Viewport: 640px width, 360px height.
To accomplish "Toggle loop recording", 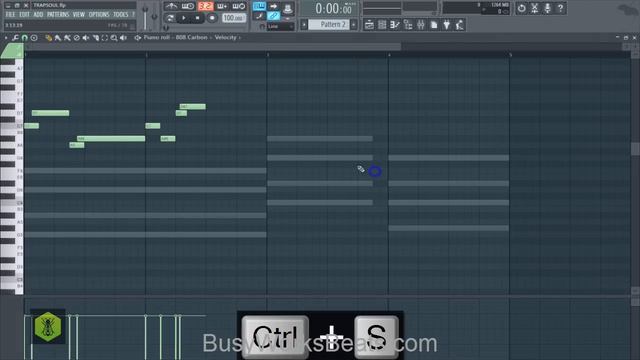I will (239, 6).
